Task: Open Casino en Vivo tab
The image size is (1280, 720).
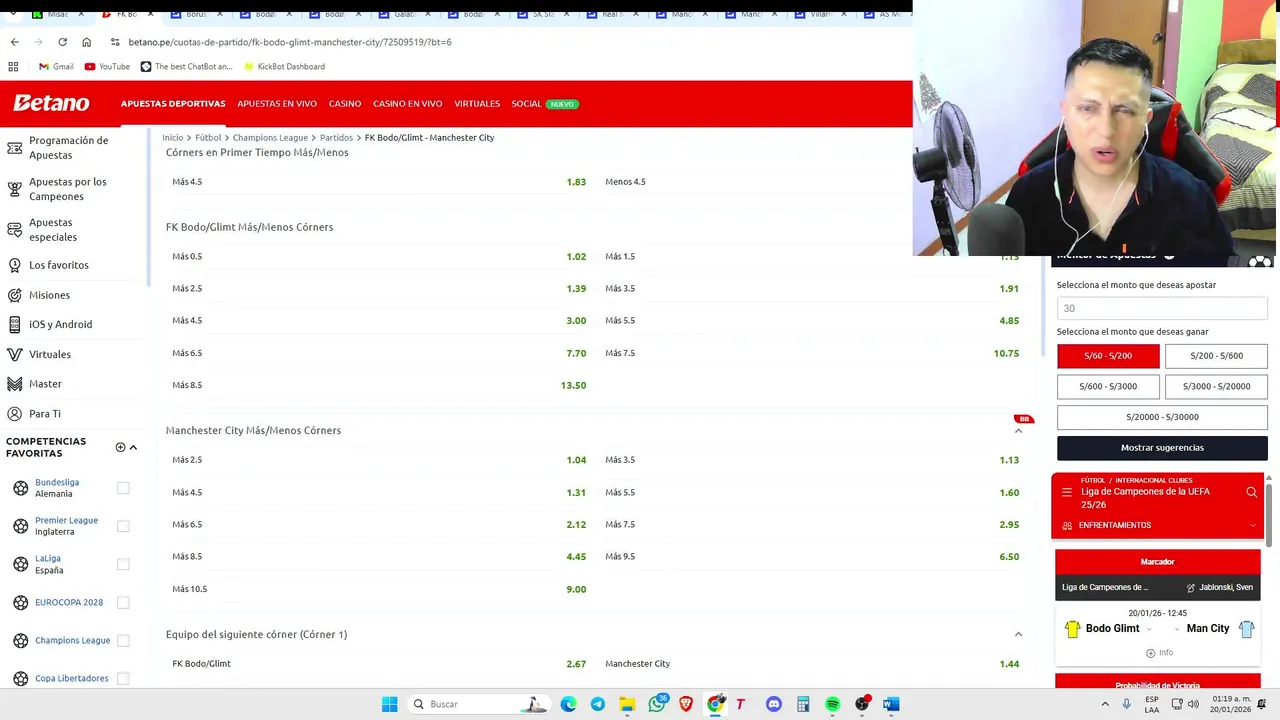Action: [407, 104]
